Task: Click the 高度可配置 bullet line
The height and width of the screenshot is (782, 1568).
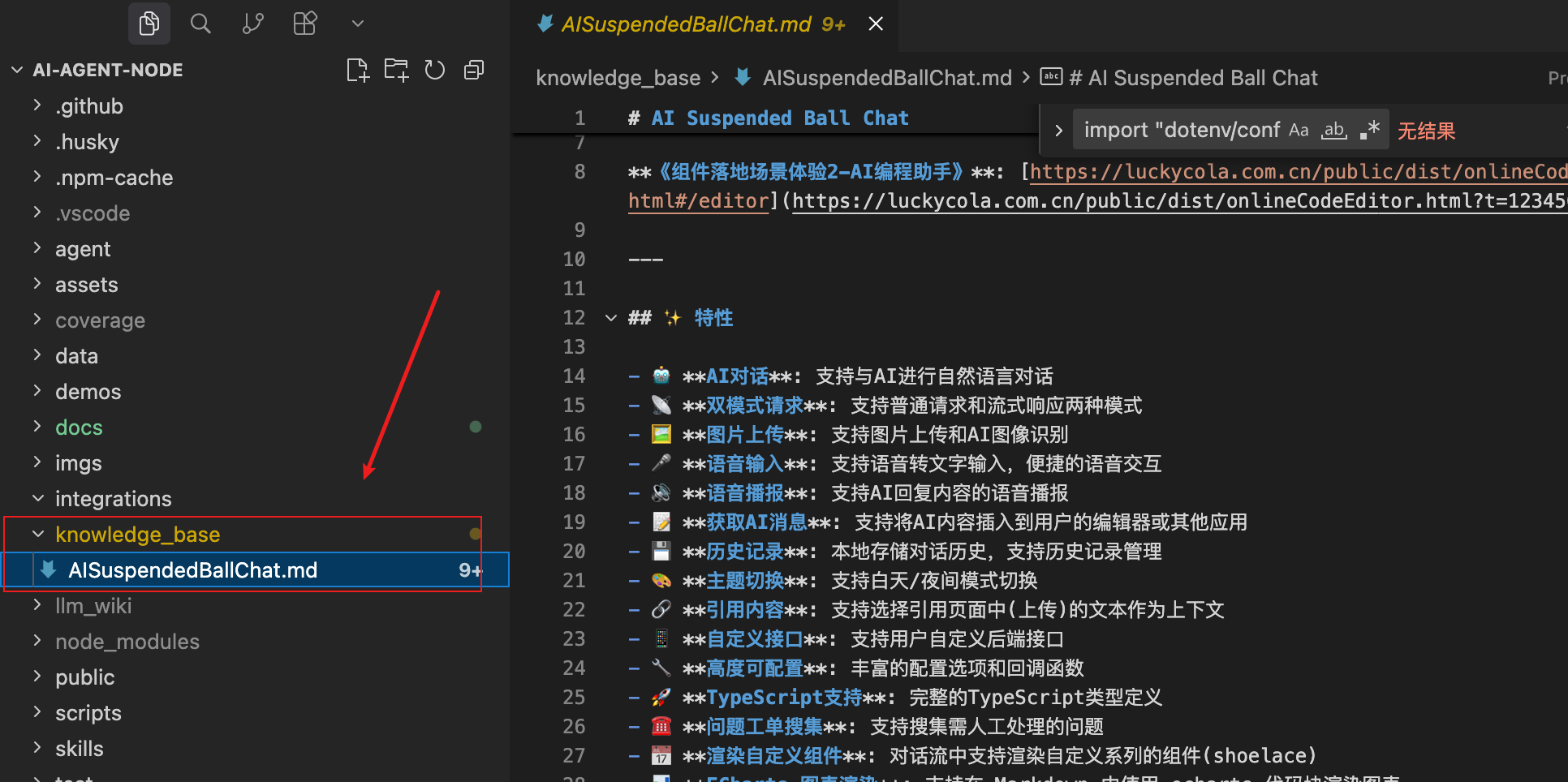Action: tap(856, 668)
